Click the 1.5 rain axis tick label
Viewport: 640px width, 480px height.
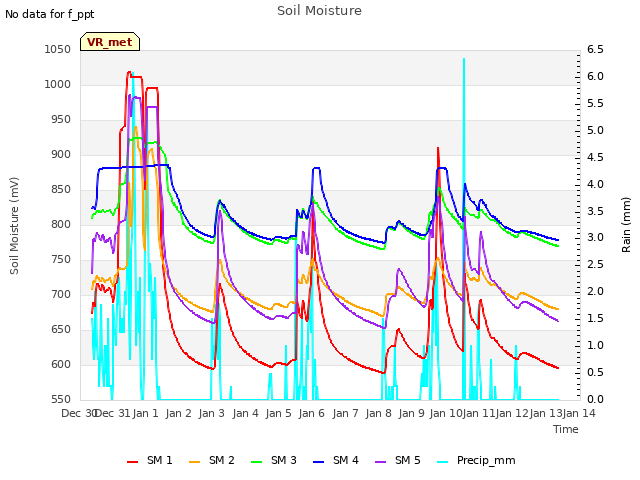click(595, 318)
